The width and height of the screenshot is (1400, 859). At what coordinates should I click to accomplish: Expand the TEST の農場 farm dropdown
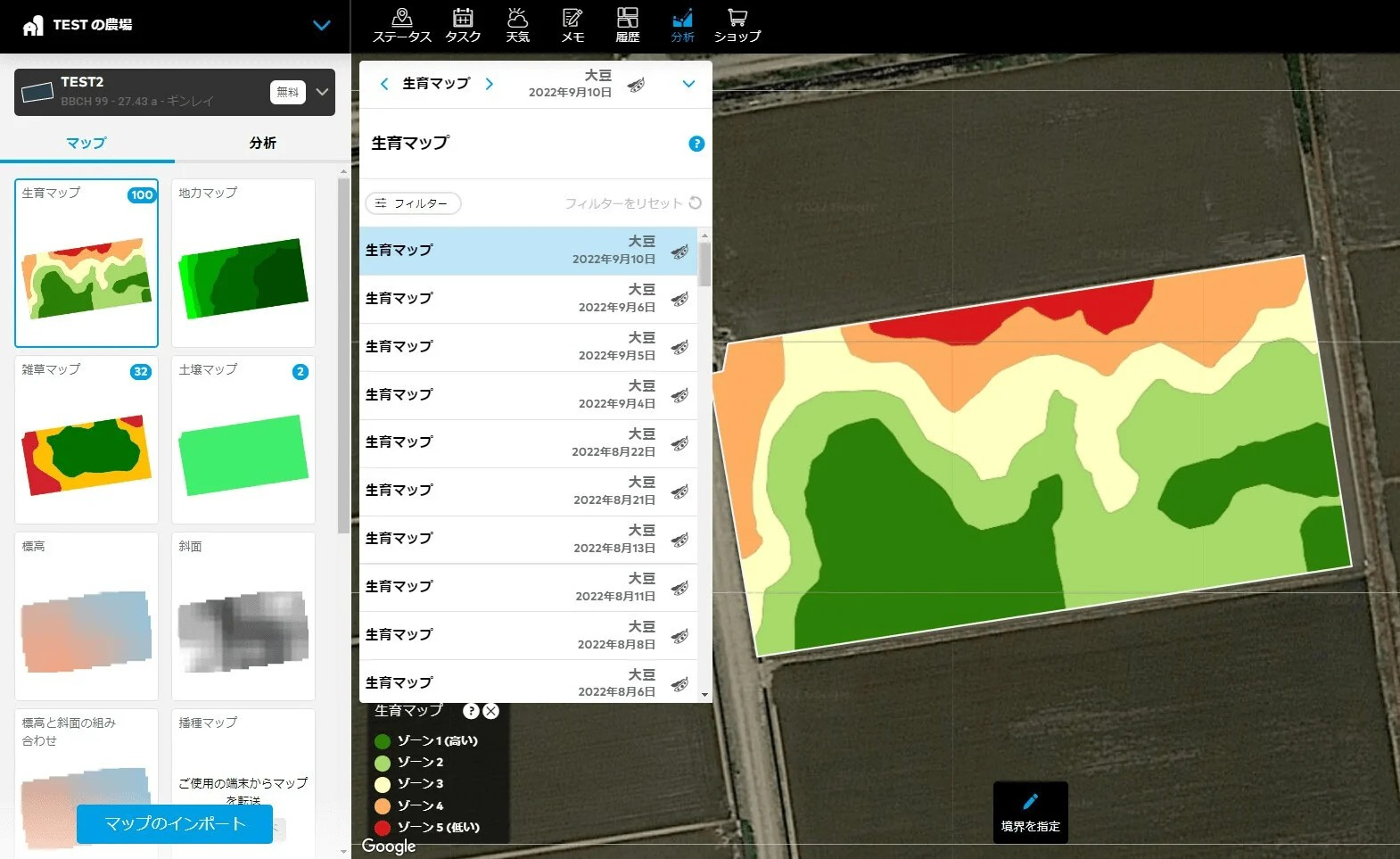322,25
